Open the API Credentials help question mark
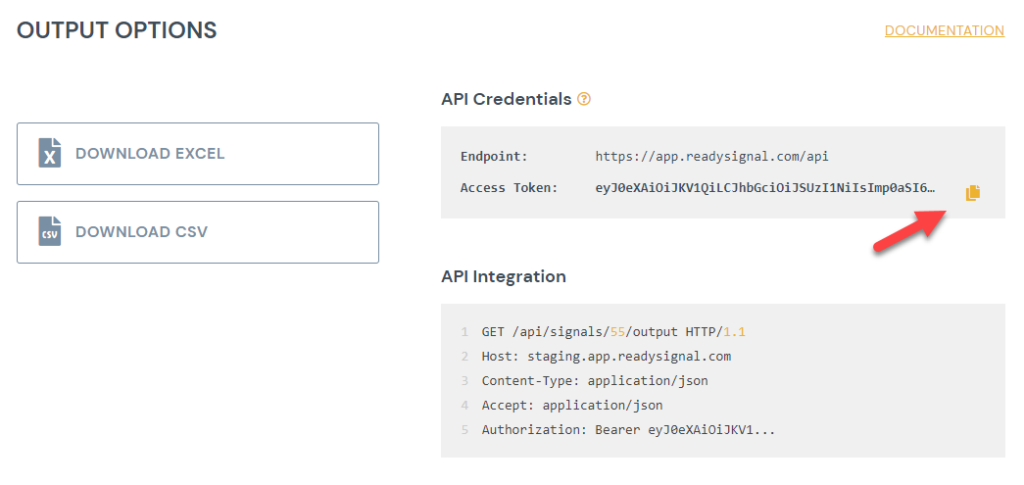This screenshot has width=1024, height=485. 584,99
